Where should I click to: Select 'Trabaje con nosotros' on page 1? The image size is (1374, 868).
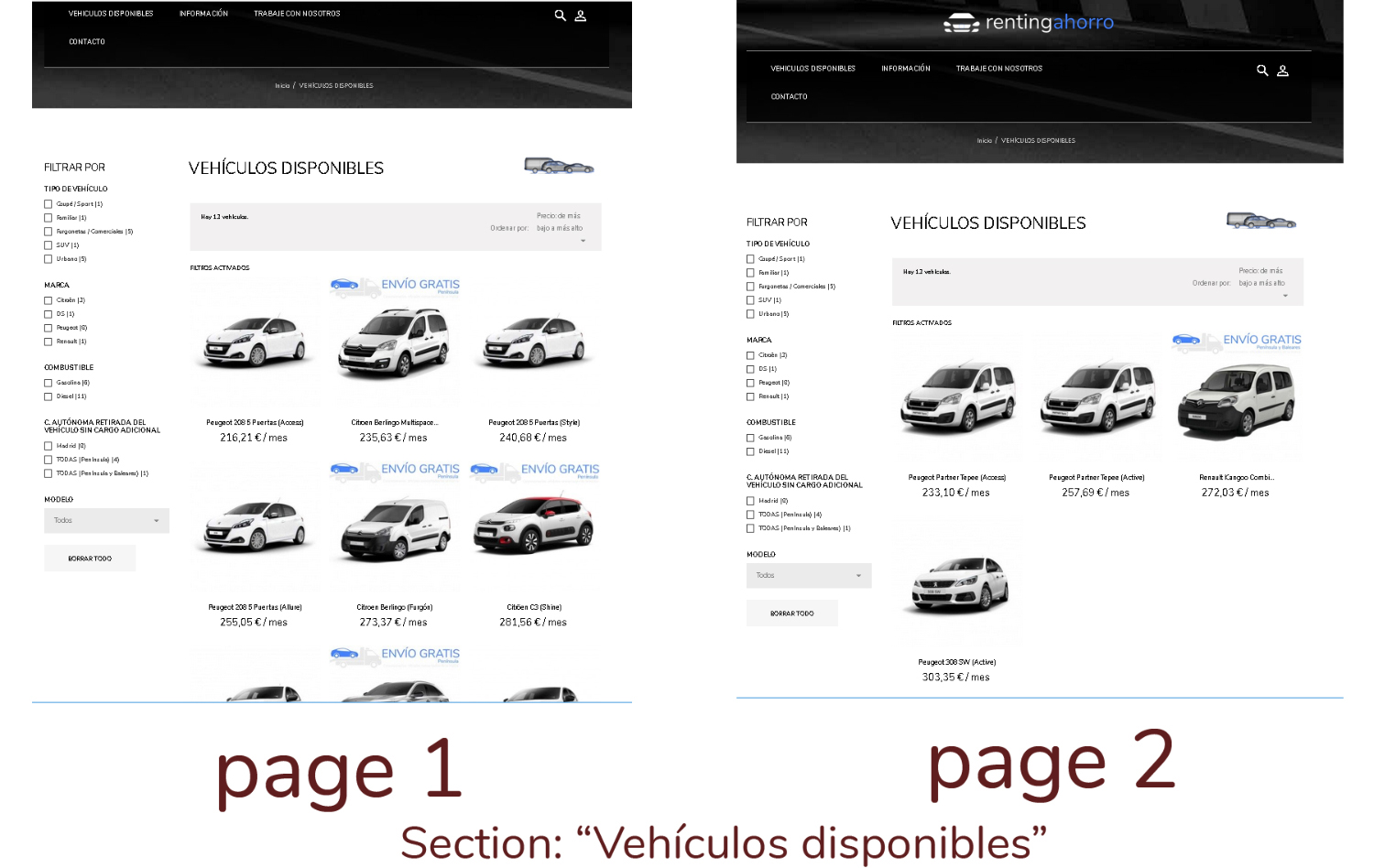click(x=297, y=14)
